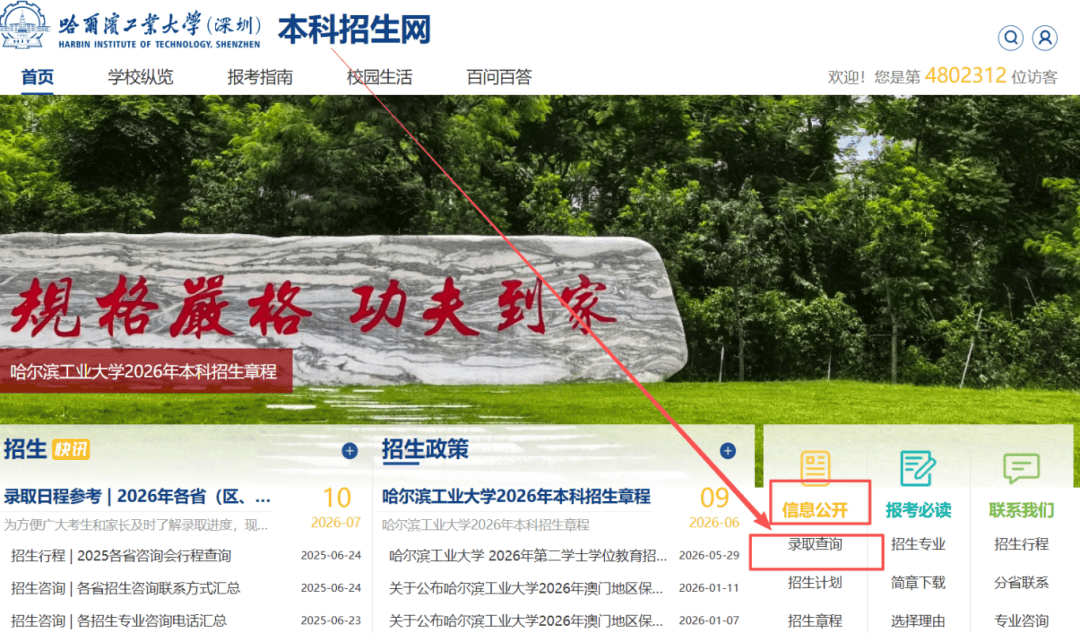Viewport: 1080px width, 633px height.
Task: Click the 信息公开 document icon
Action: click(x=816, y=468)
